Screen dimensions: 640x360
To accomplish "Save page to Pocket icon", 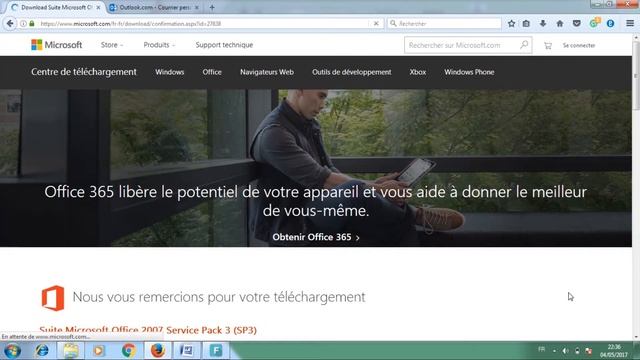I will [576, 24].
